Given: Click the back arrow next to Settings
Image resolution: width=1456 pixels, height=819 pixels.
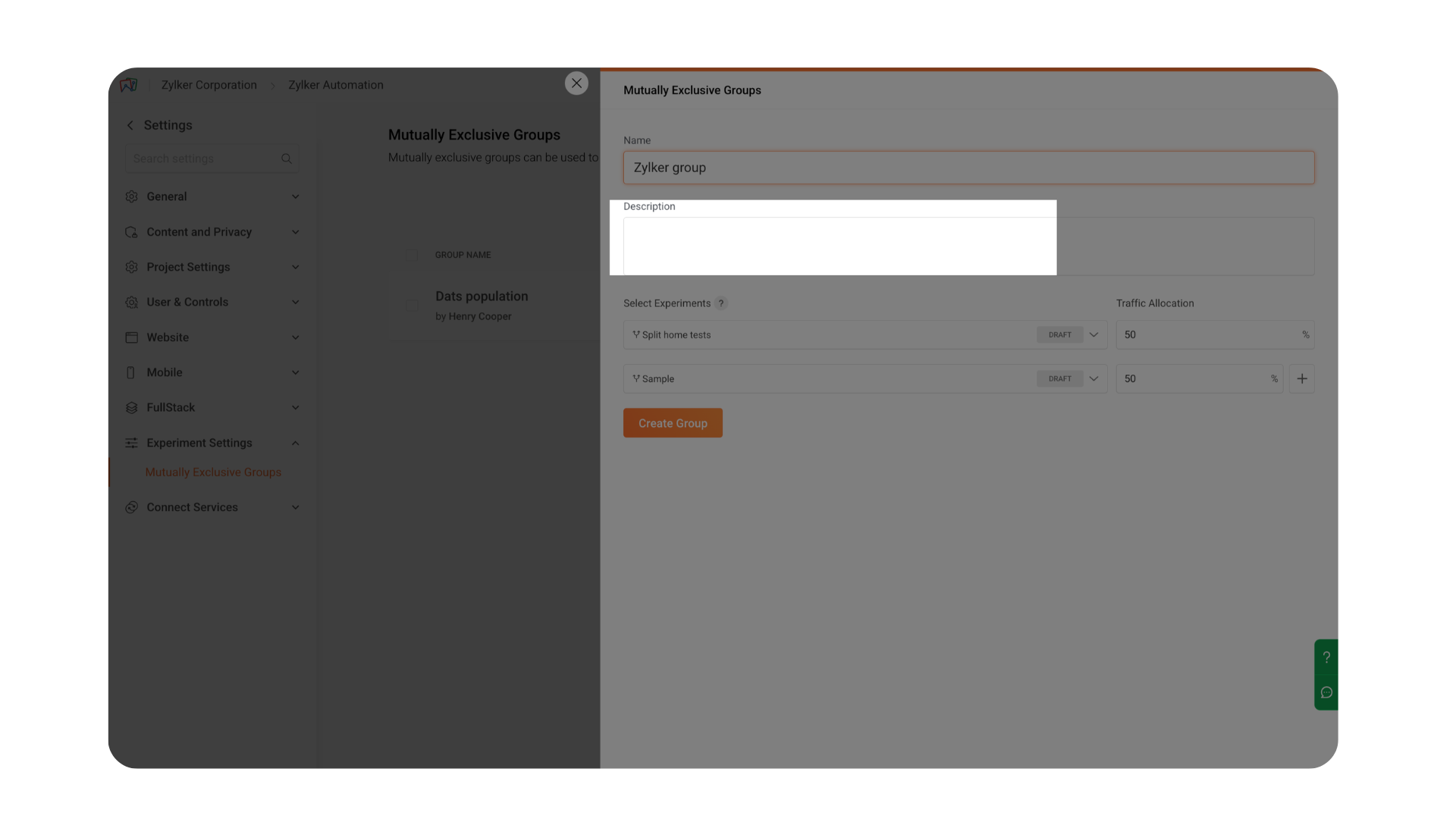Looking at the screenshot, I should (130, 125).
